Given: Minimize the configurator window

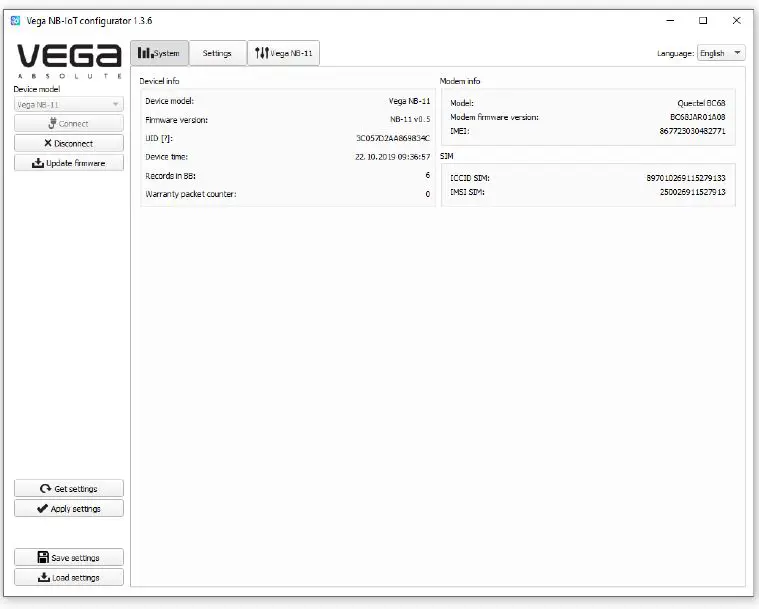Looking at the screenshot, I should pos(670,20).
